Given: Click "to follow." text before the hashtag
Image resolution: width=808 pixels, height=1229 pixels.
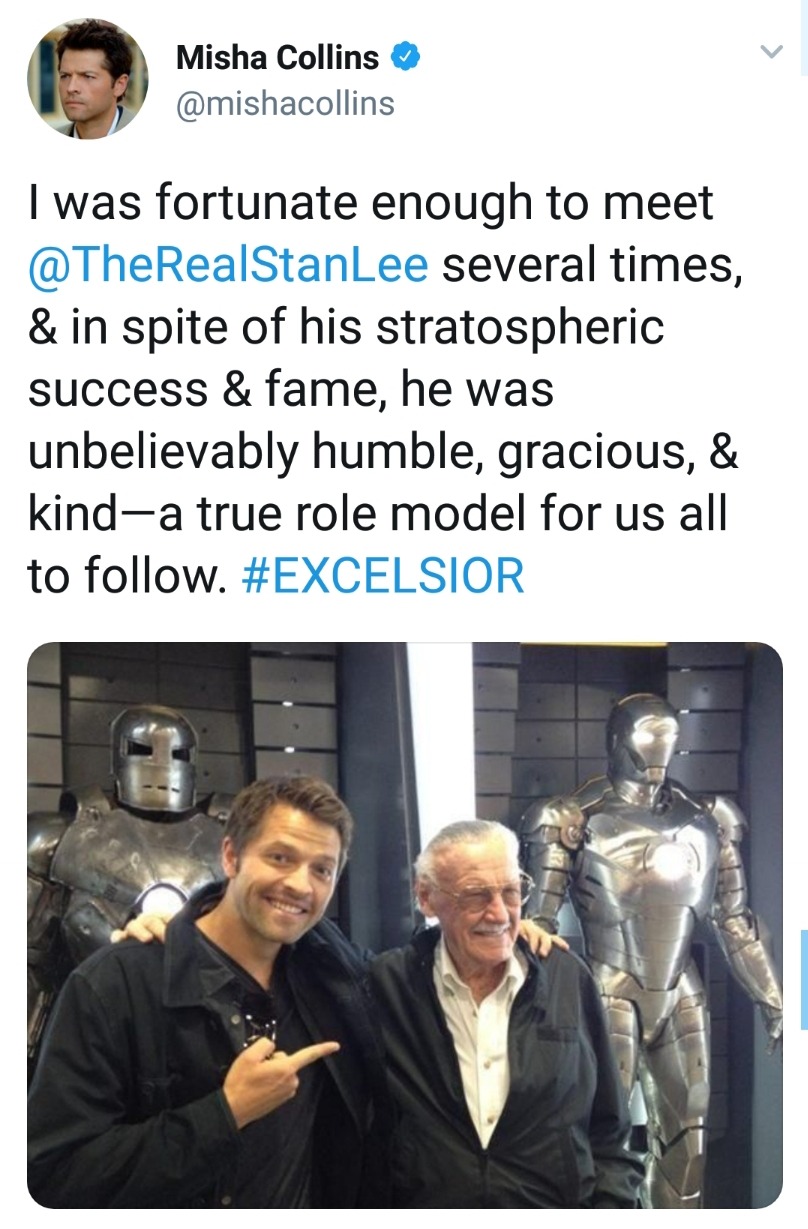Looking at the screenshot, I should [121, 576].
